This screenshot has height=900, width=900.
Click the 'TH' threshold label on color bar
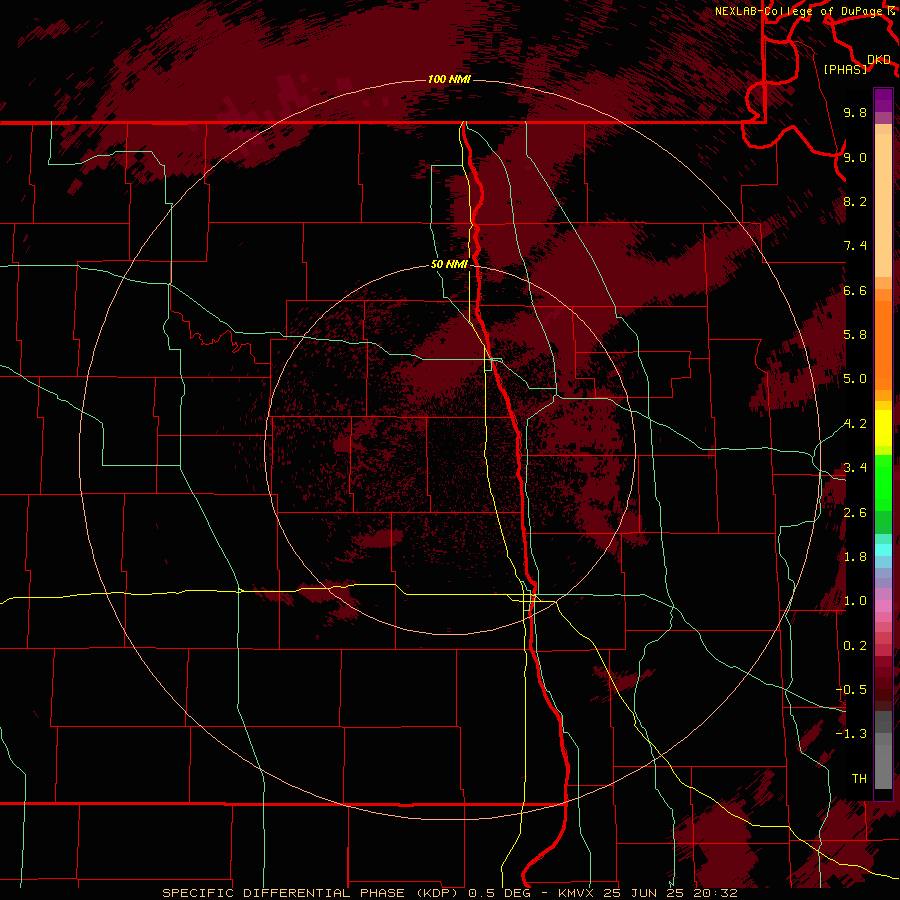(859, 779)
